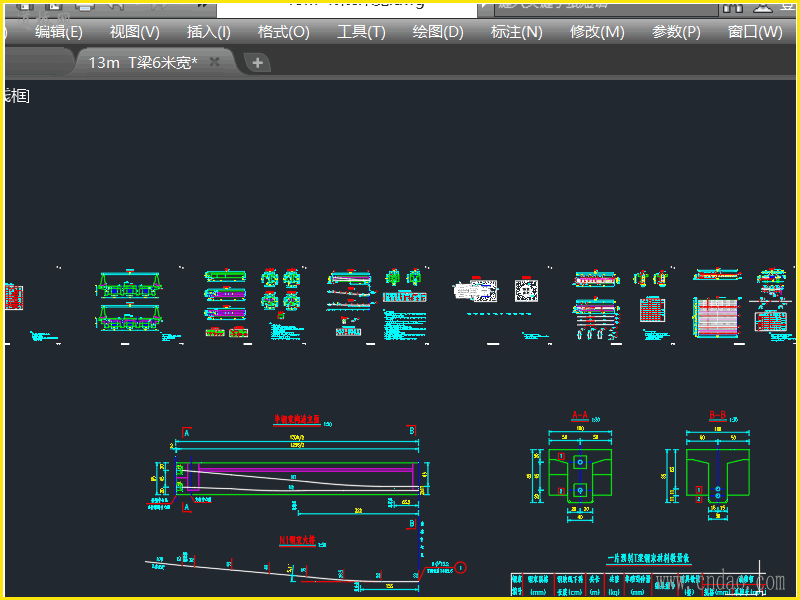Select the right QR code in sheet row
The image size is (800, 600).
click(x=526, y=291)
